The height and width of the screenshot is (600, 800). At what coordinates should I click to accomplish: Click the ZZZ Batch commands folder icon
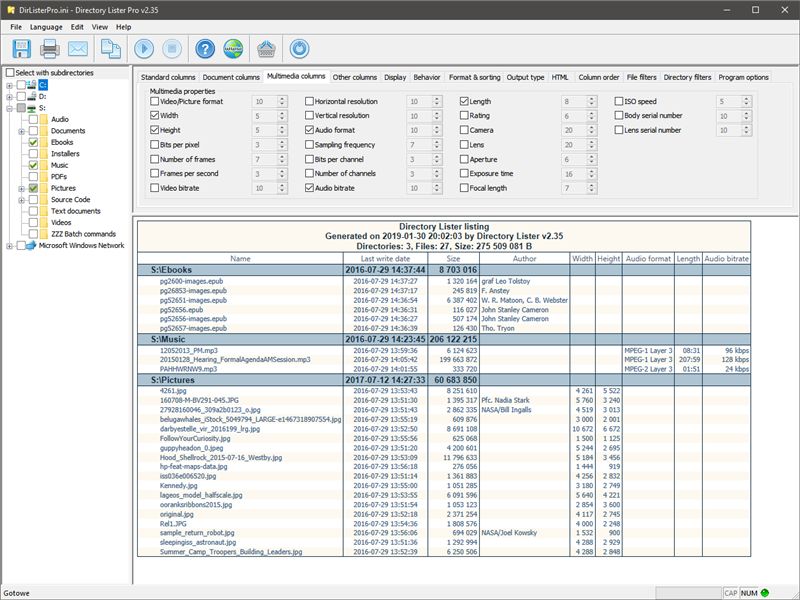click(44, 234)
